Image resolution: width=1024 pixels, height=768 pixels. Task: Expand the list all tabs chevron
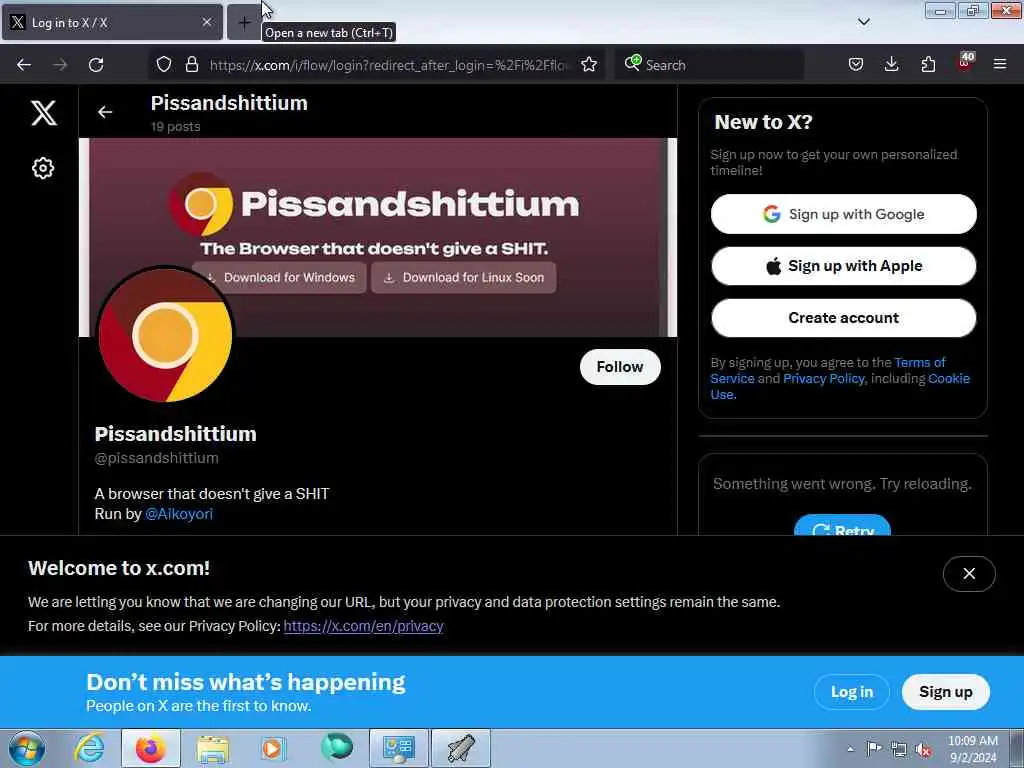pyautogui.click(x=863, y=22)
